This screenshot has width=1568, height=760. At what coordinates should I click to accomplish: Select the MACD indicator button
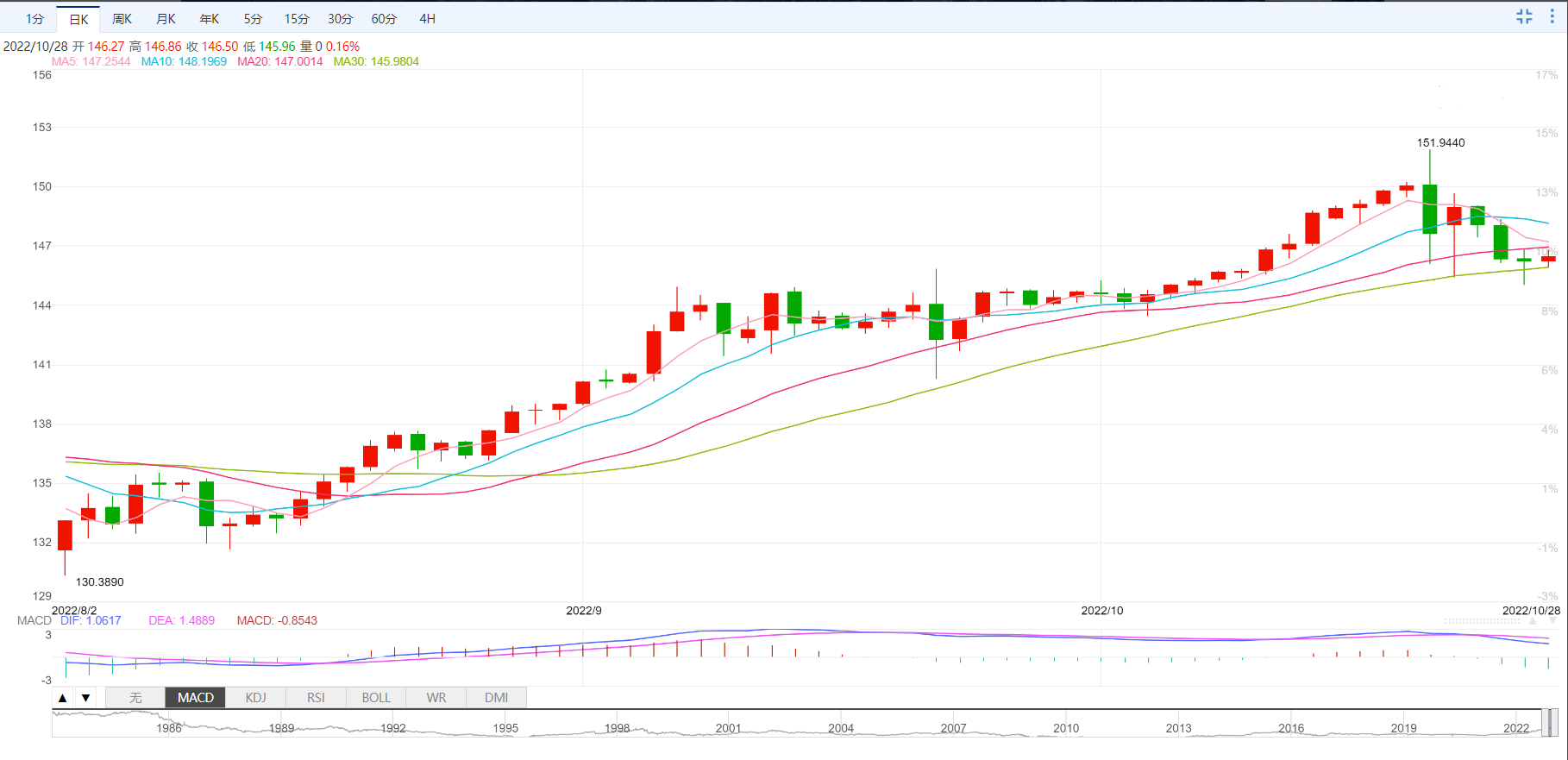click(x=196, y=698)
